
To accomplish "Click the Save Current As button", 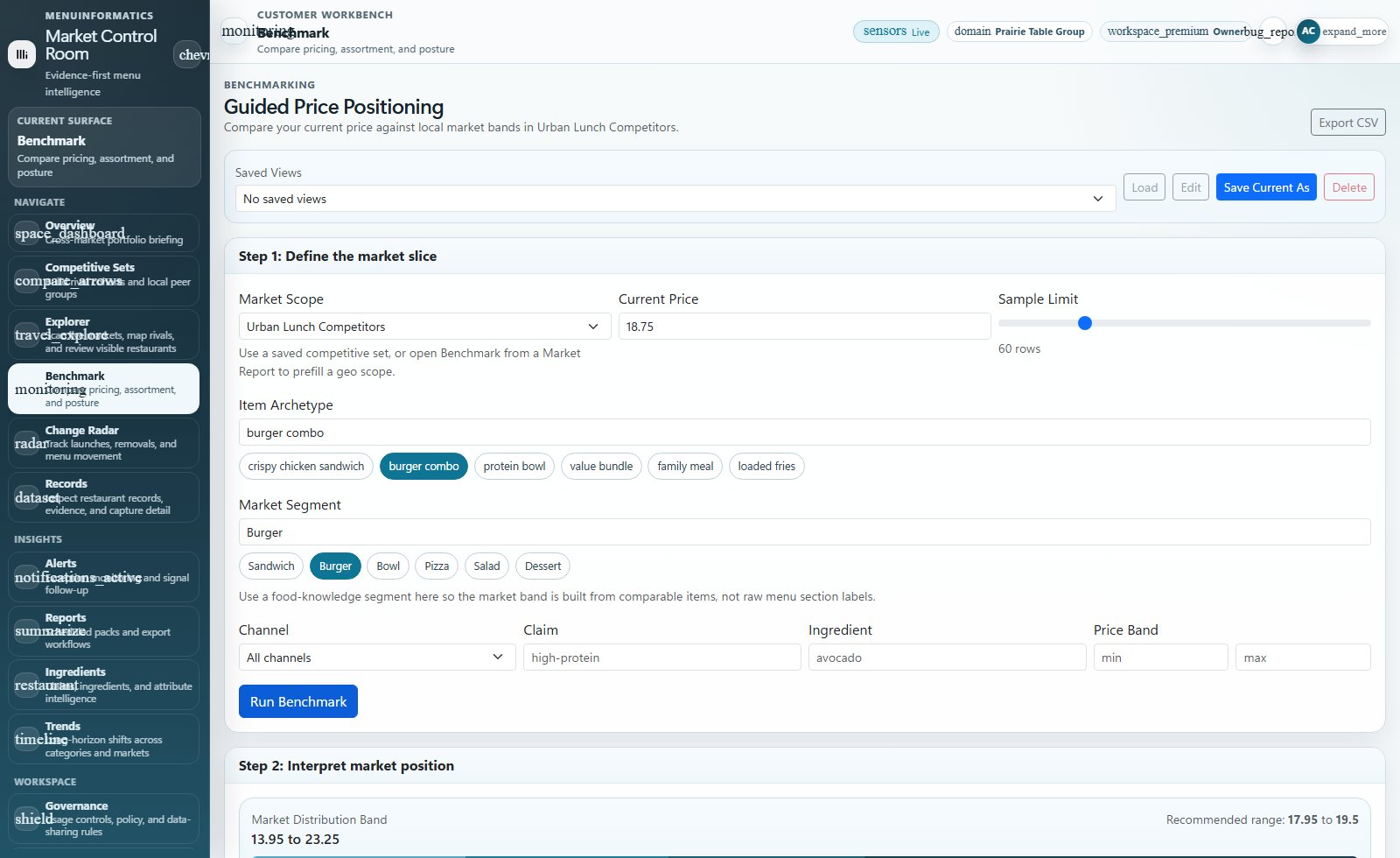I will (x=1266, y=187).
